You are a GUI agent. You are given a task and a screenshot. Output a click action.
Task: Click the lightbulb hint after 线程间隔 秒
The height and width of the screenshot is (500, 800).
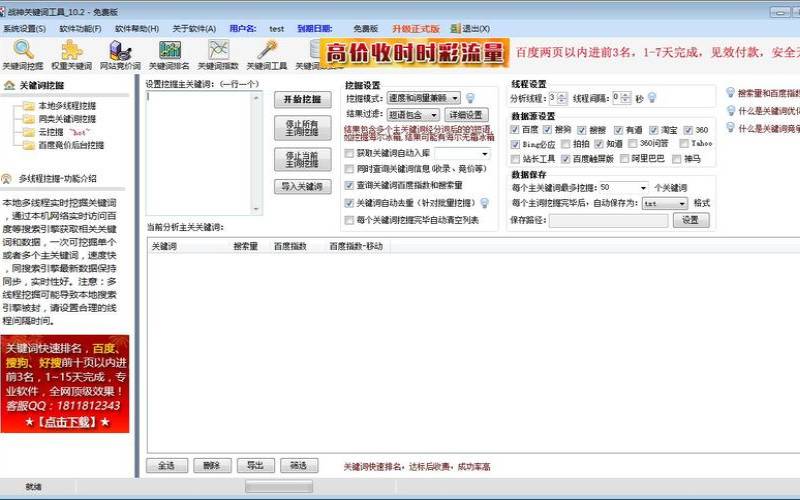[x=652, y=97]
